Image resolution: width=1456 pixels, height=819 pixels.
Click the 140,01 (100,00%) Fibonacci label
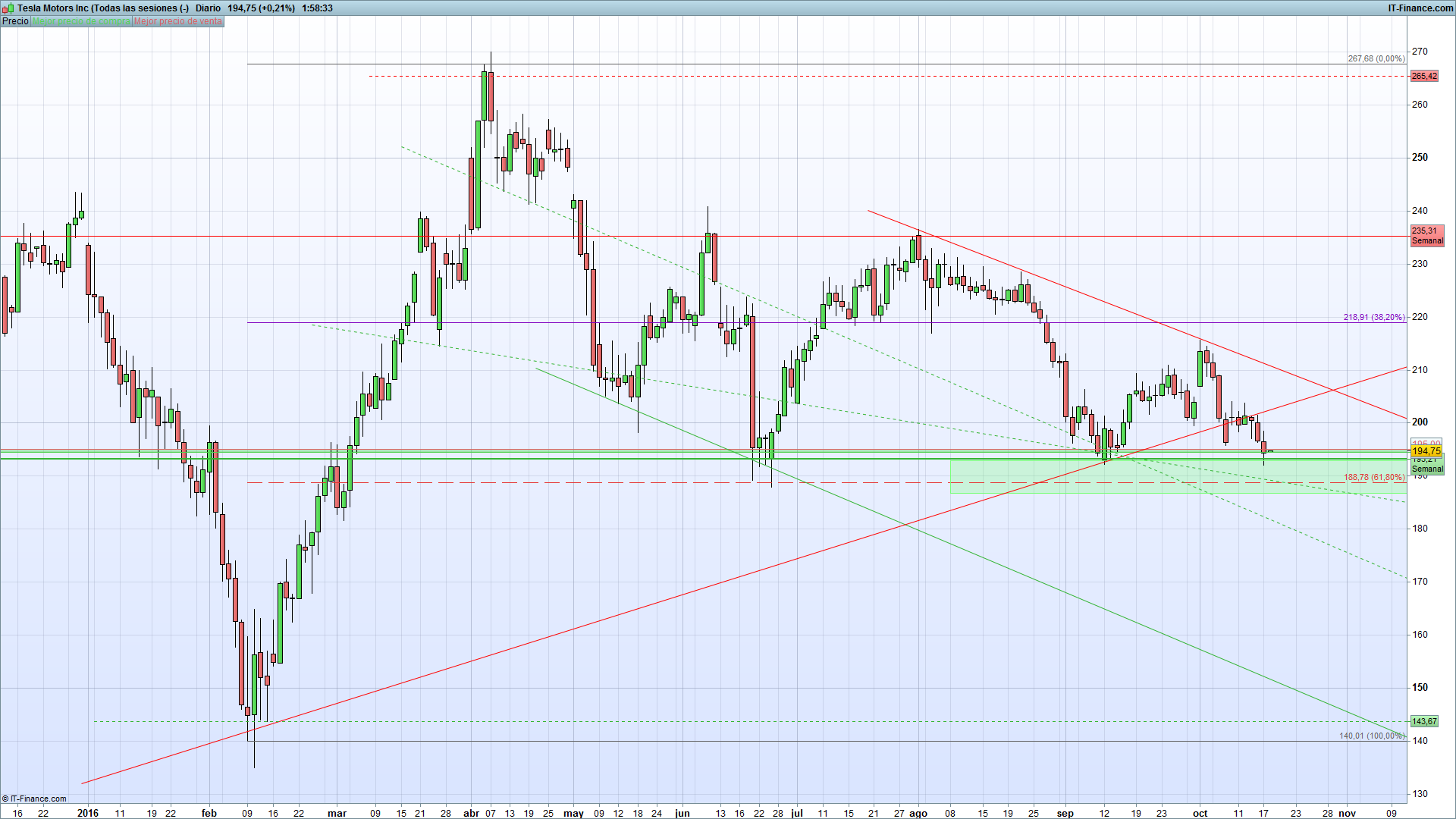coord(1371,736)
